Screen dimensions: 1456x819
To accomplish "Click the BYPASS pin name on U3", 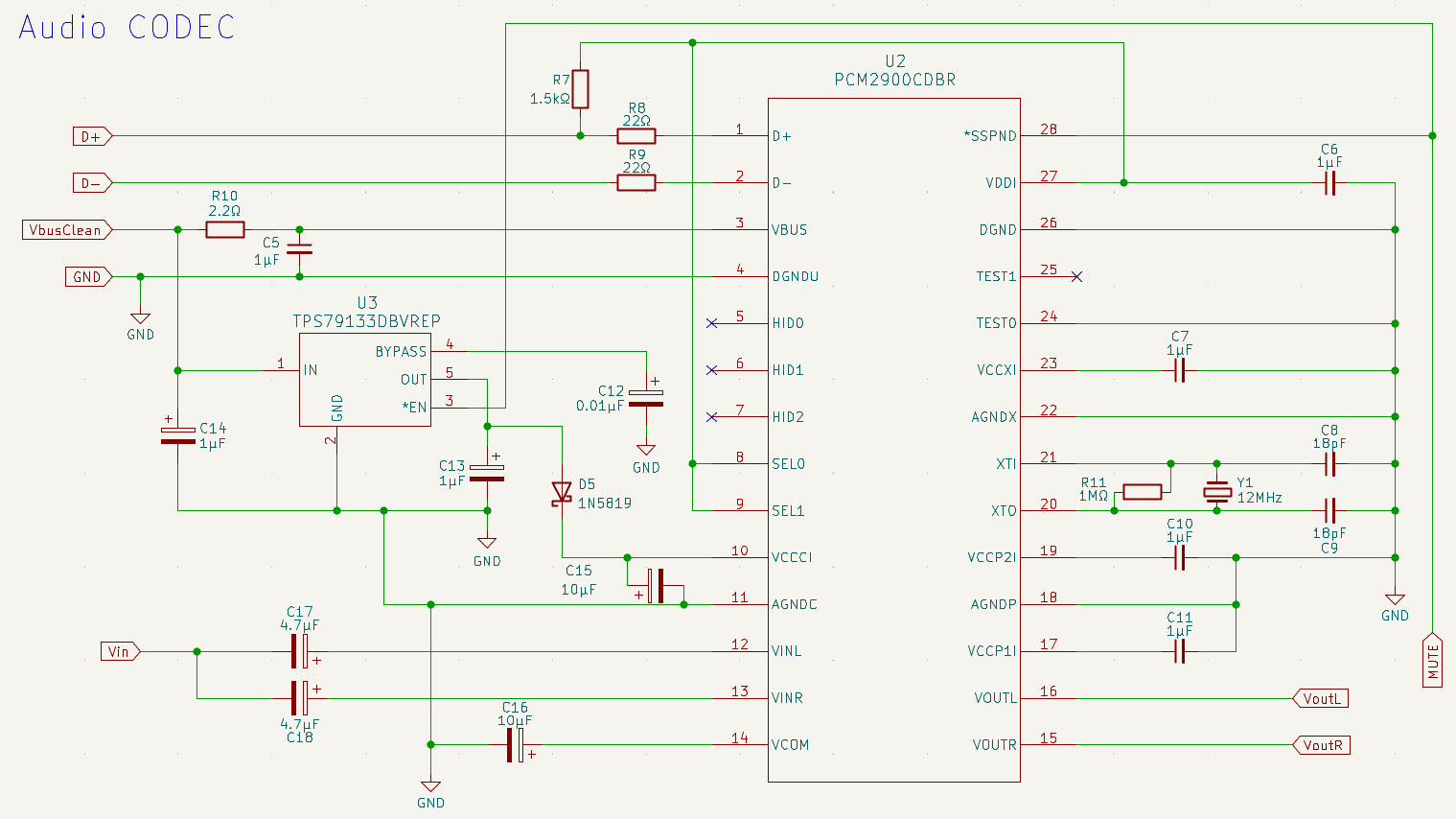I will click(x=401, y=351).
